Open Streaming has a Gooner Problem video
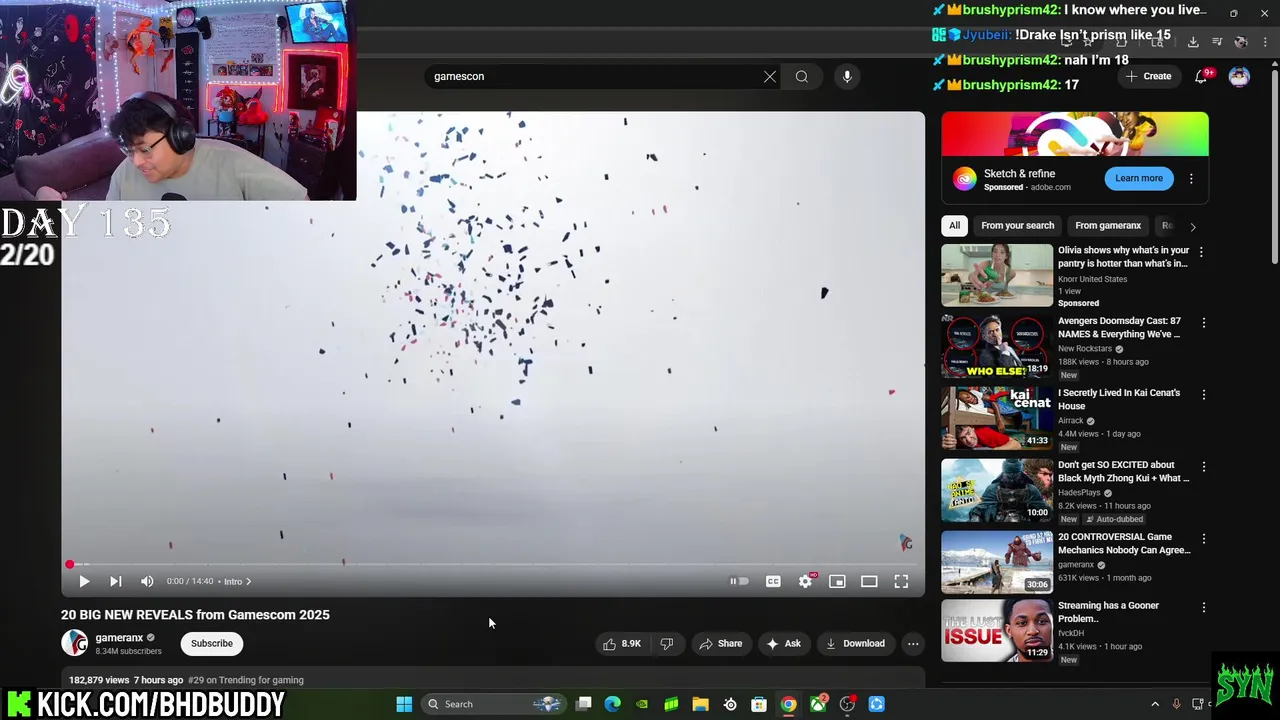Viewport: 1280px width, 720px height. tap(1108, 612)
